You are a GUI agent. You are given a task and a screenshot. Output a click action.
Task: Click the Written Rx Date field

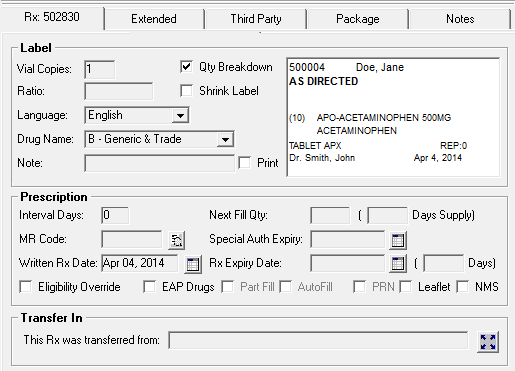click(140, 263)
